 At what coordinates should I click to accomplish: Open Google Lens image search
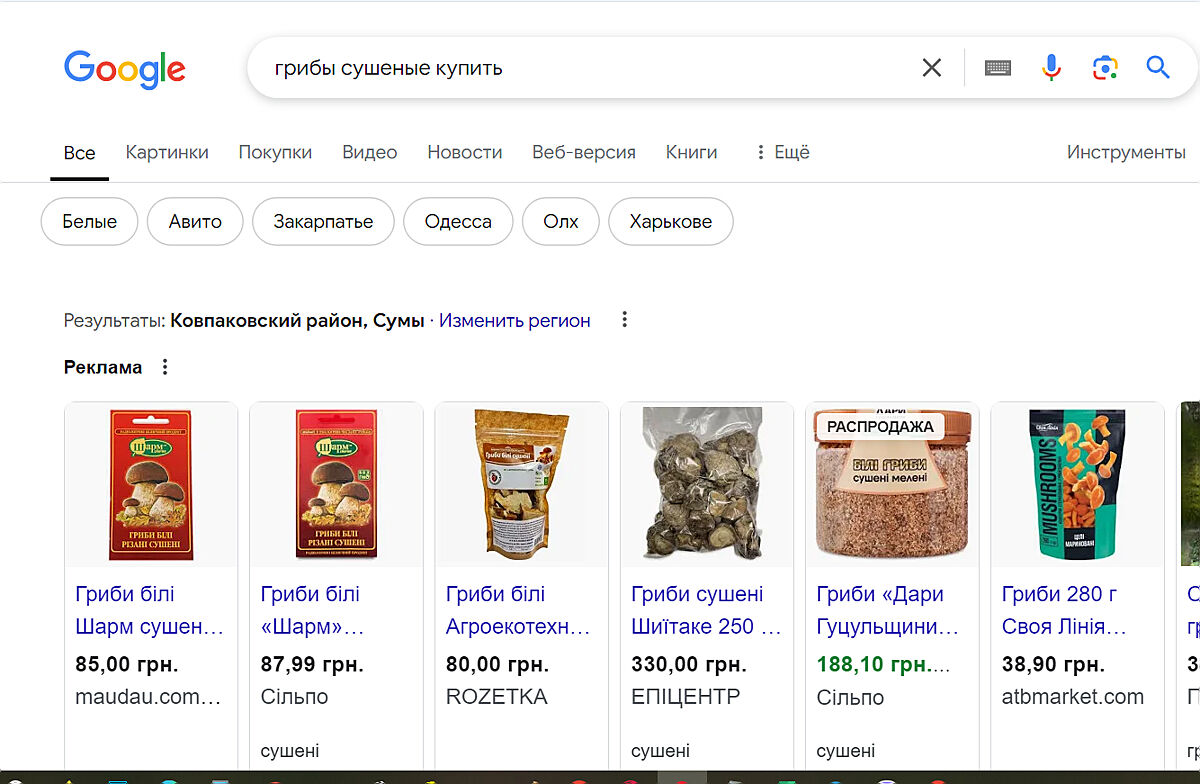click(1104, 68)
